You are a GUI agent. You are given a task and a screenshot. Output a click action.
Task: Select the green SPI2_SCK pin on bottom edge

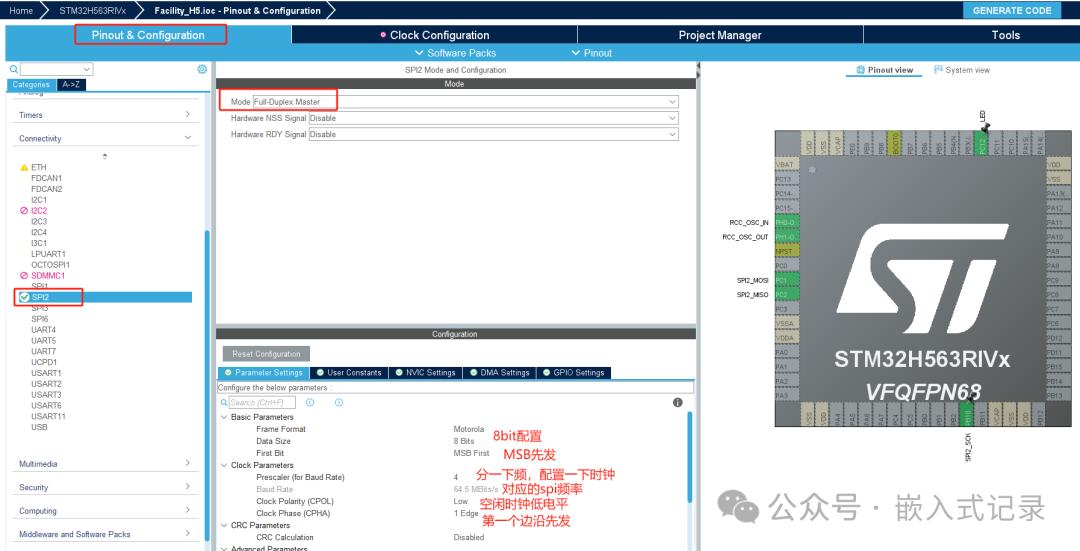coord(967,415)
